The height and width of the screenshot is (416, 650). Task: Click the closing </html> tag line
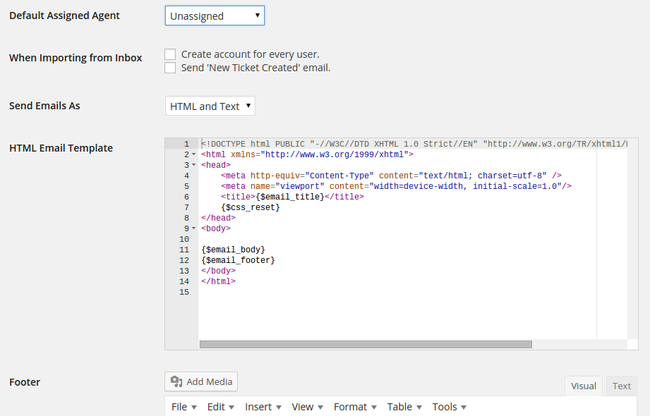pyautogui.click(x=218, y=281)
